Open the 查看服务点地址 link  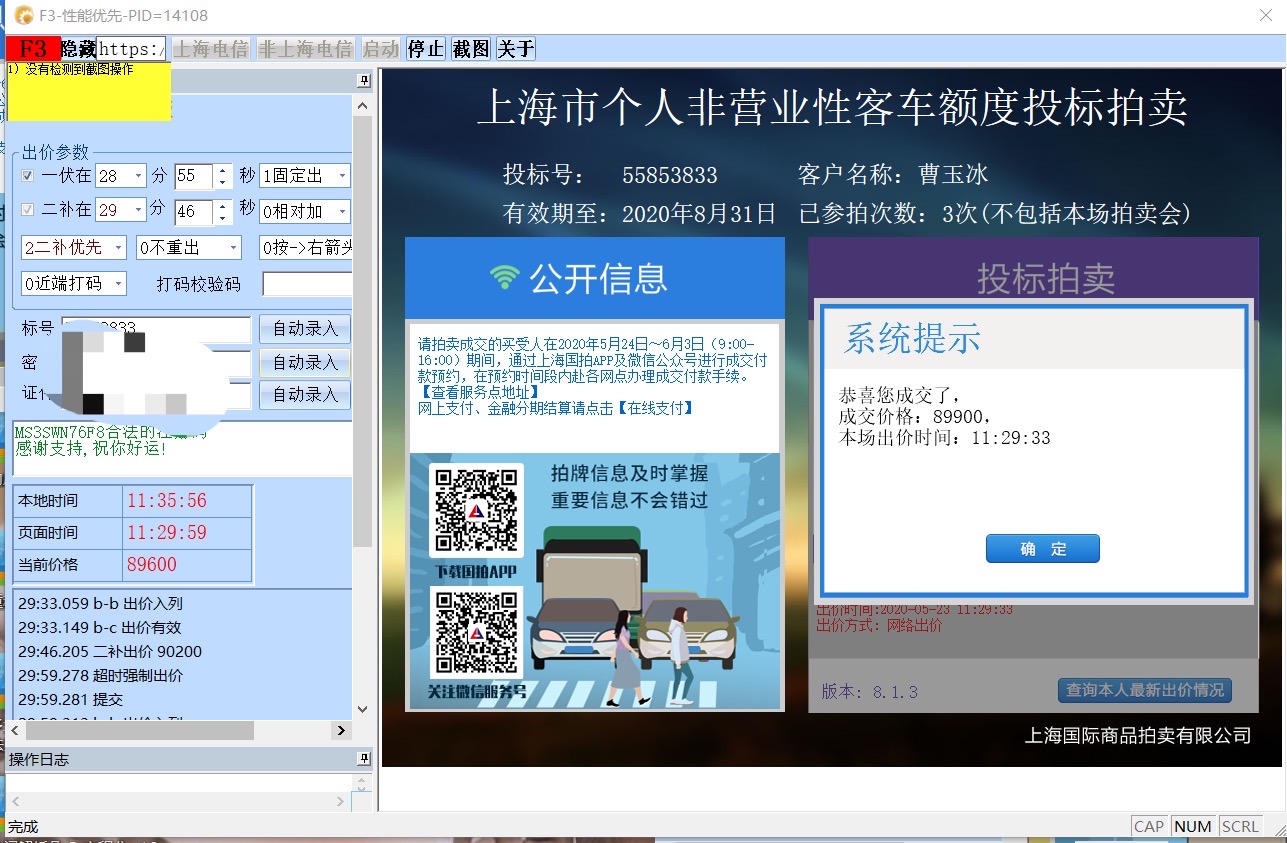(x=479, y=392)
